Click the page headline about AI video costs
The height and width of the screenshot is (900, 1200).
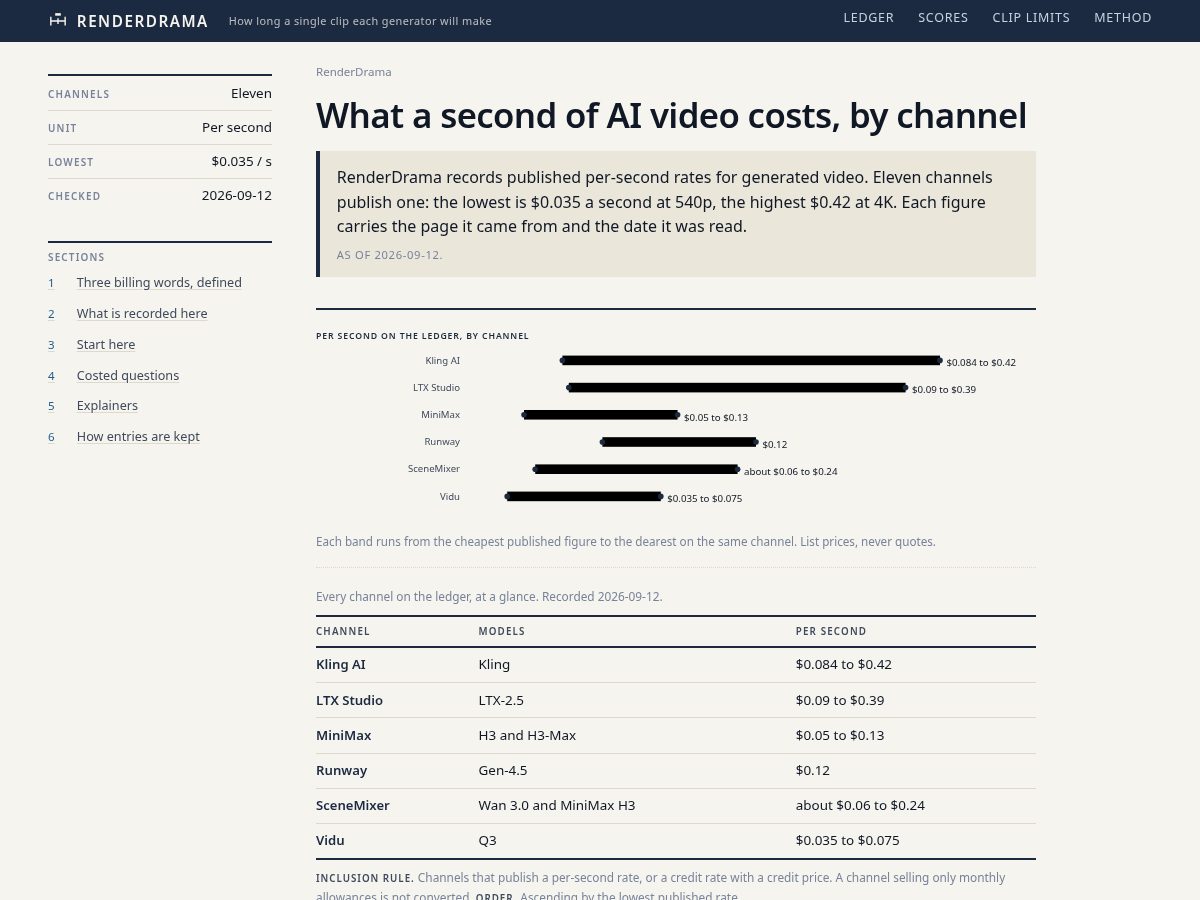coord(671,116)
